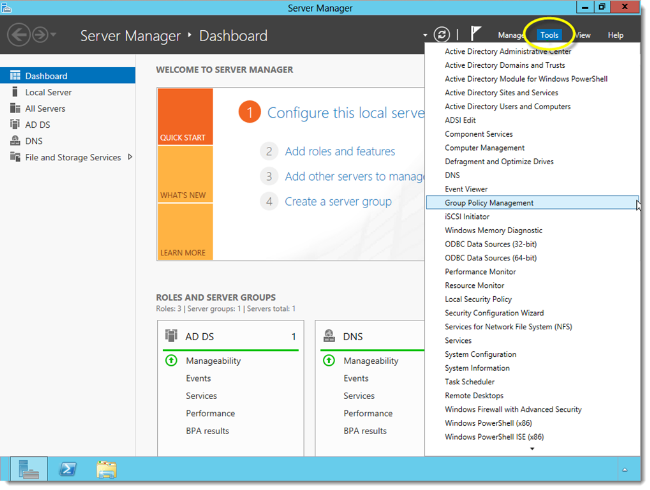Click the AD DS tile header icon
This screenshot has height=490, width=650.
coord(171,335)
